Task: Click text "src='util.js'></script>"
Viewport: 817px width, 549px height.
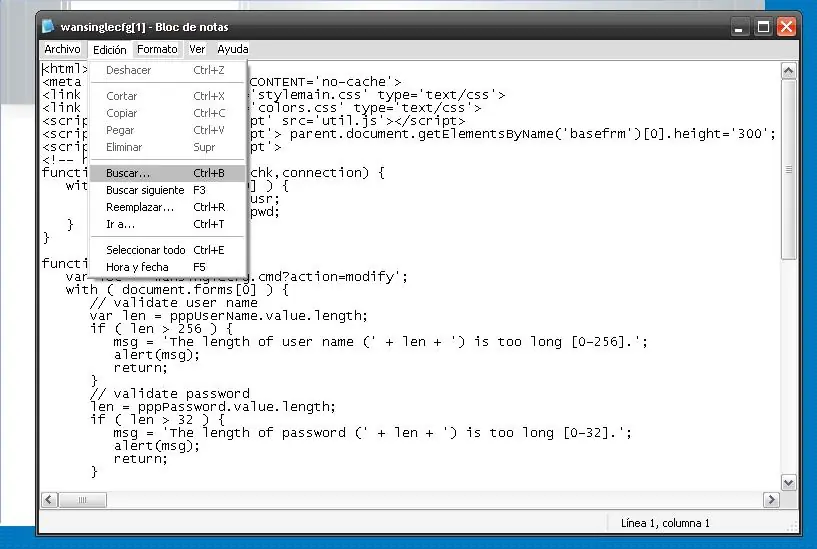Action: click(374, 121)
